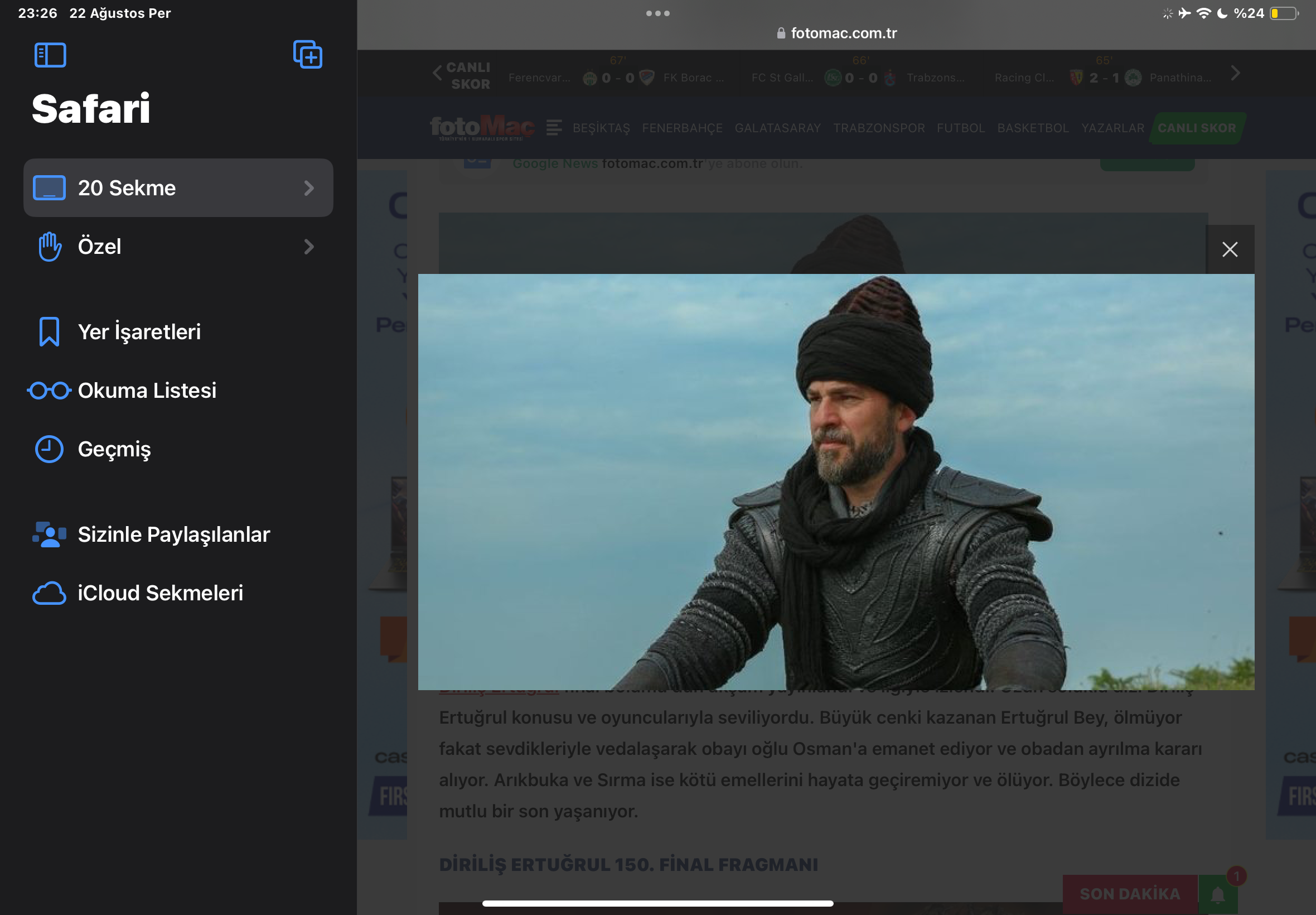This screenshot has width=1316, height=915.
Task: Tap the battery indicator in status bar
Action: [x=1283, y=13]
